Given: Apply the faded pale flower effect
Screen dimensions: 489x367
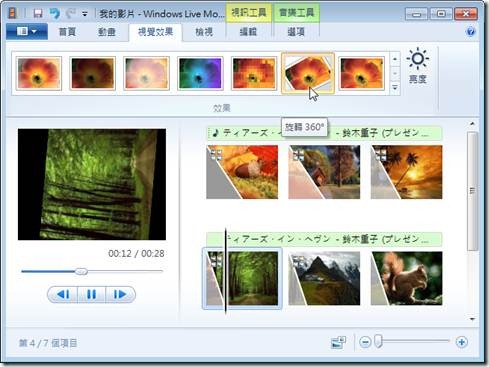Looking at the screenshot, I should coord(146,74).
